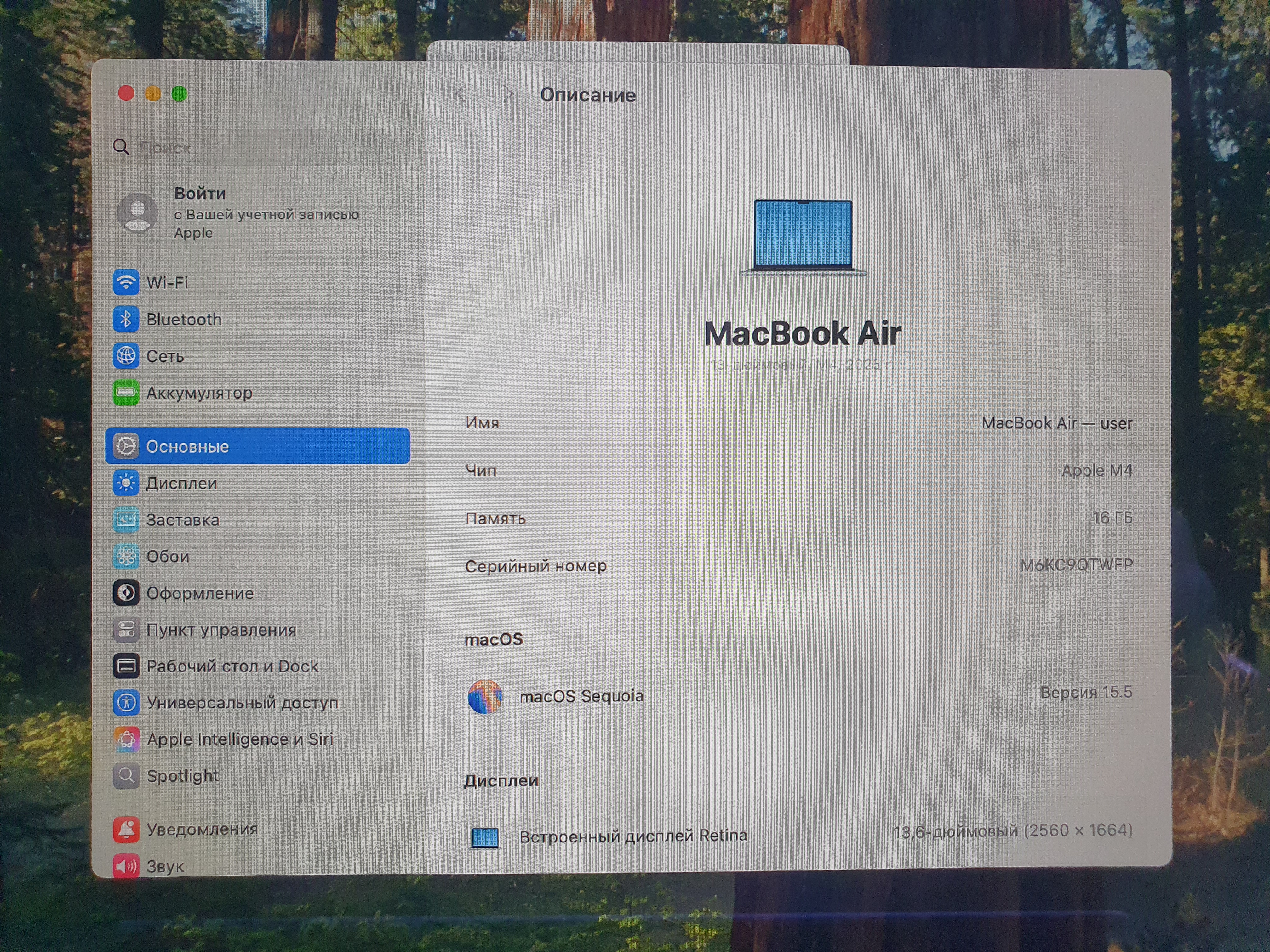This screenshot has height=952, width=1270.
Task: Open Дисплеи settings sun icon
Action: click(126, 483)
